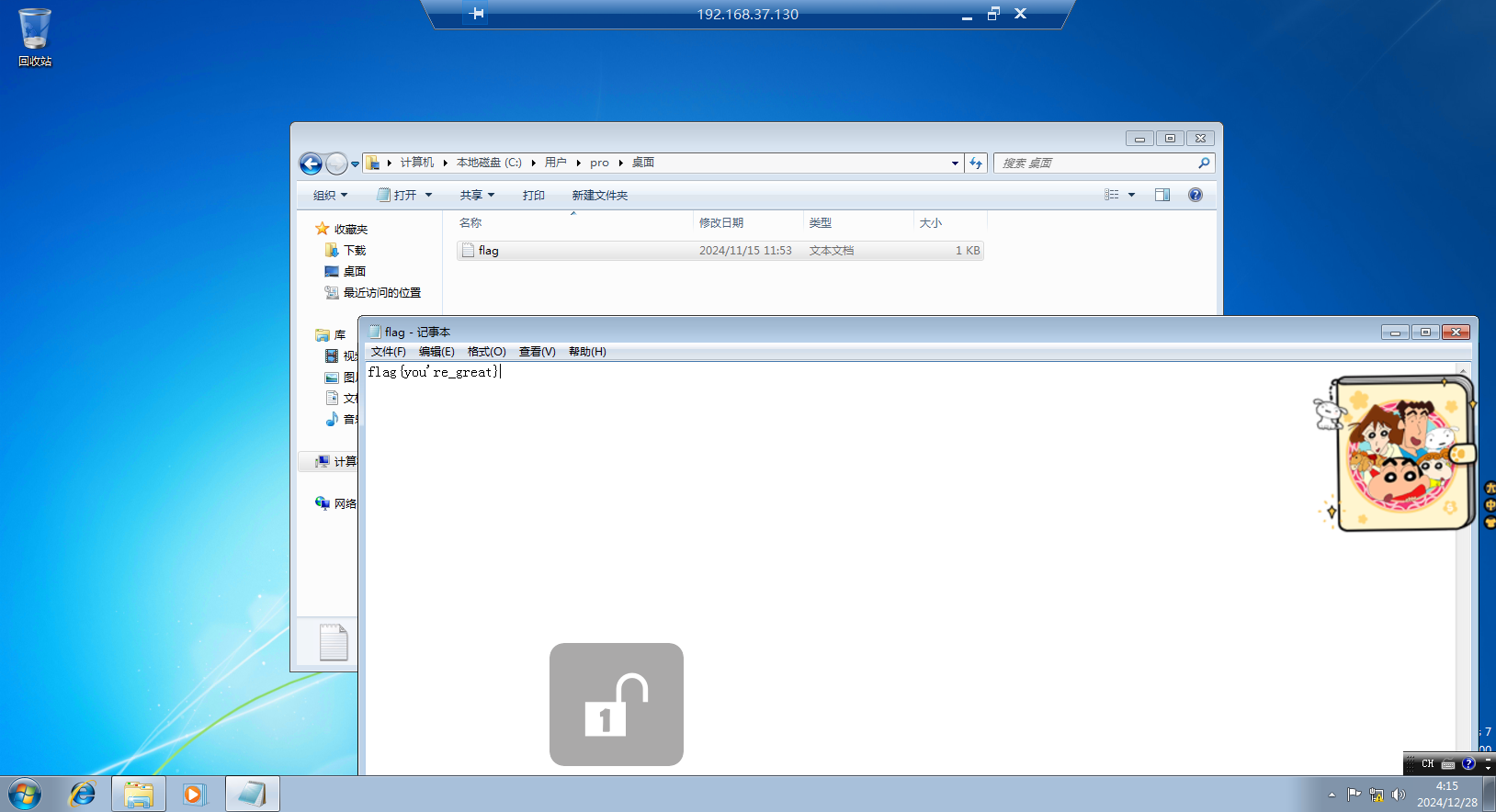The height and width of the screenshot is (812, 1496).
Task: Open Explorer help icon
Action: pyautogui.click(x=1195, y=195)
